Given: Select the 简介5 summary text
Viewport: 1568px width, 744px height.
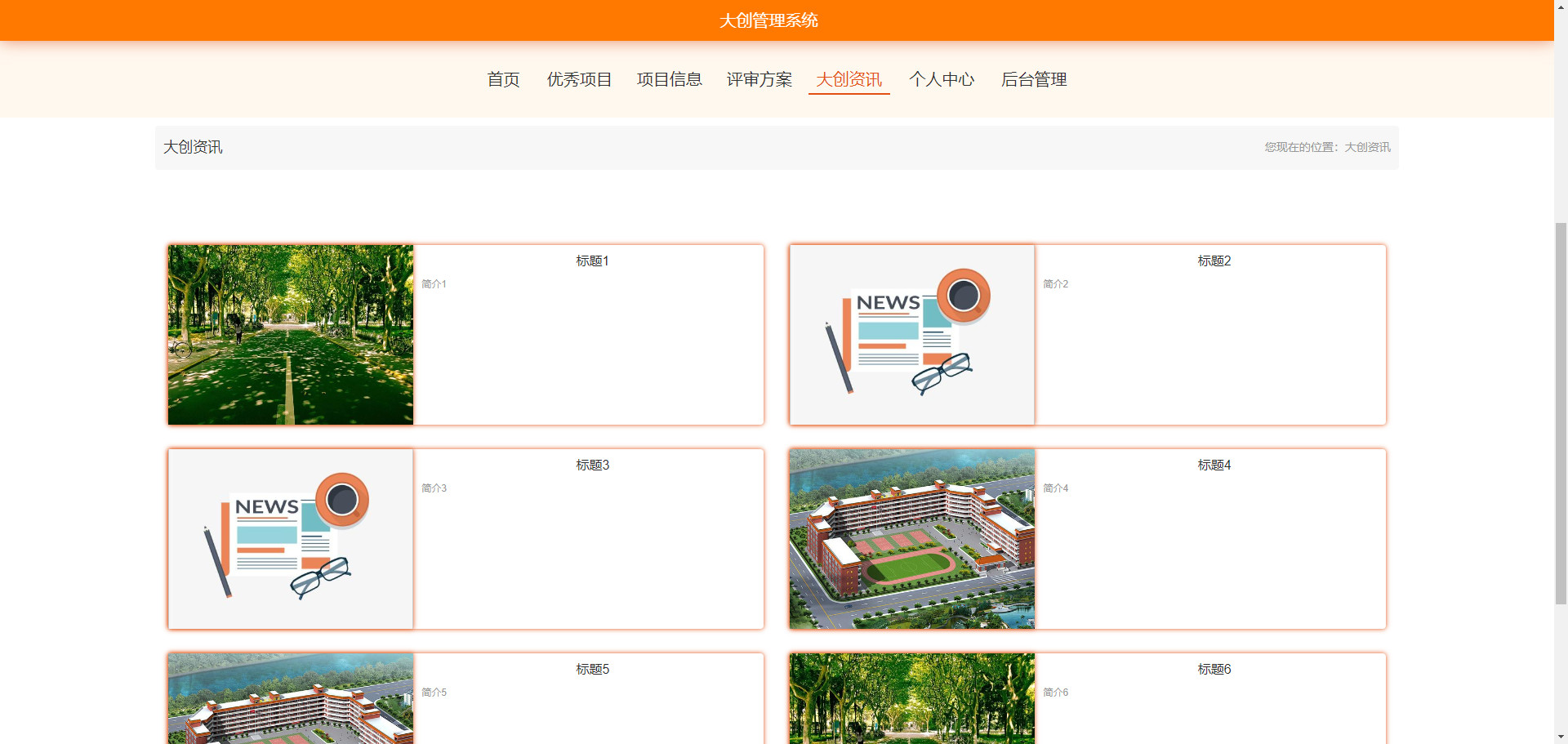Looking at the screenshot, I should pos(434,693).
